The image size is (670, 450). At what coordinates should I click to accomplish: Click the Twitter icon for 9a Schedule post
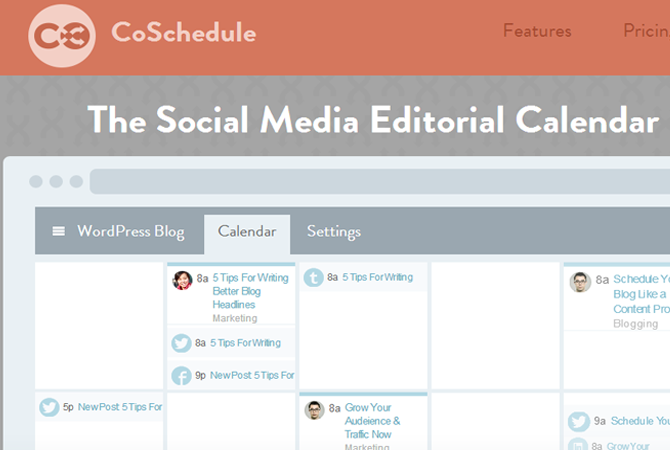(579, 421)
